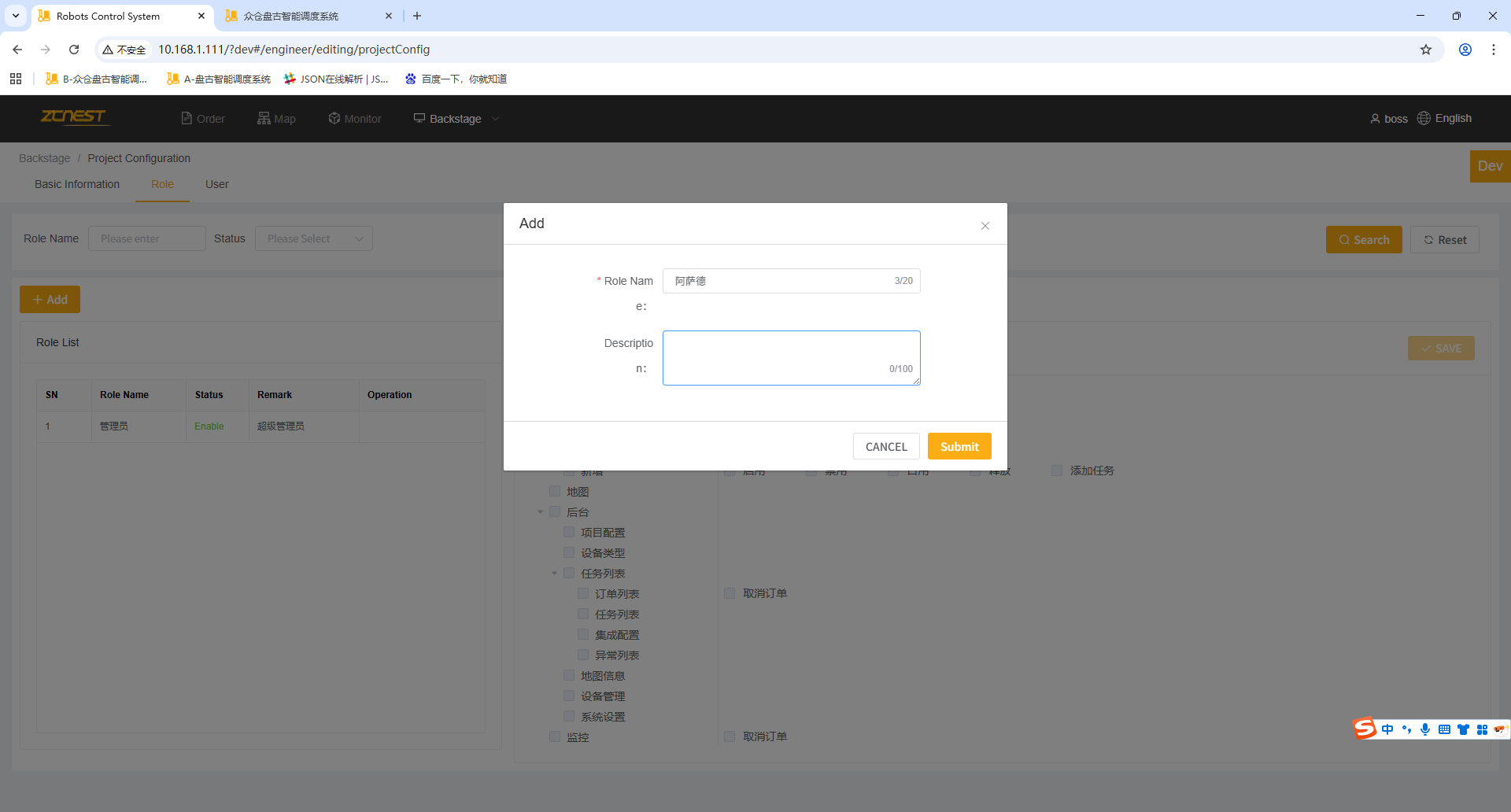Bookmark this page with star icon
This screenshot has width=1511, height=812.
click(x=1425, y=50)
